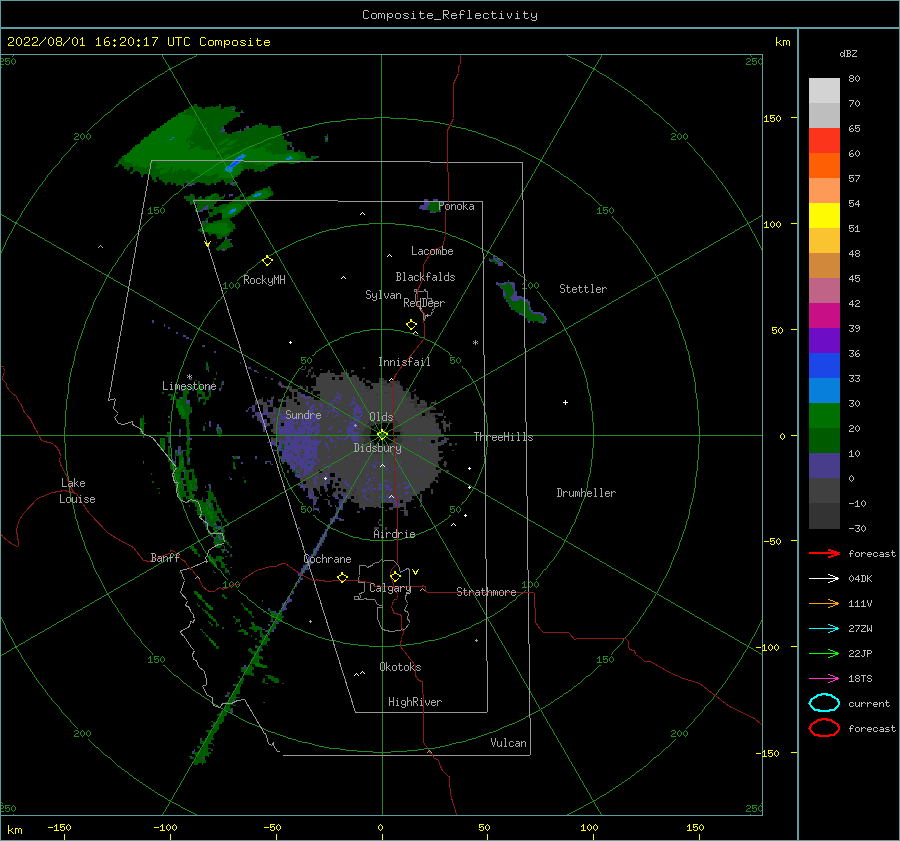Click the Lake Louise label
Image resolution: width=900 pixels, height=841 pixels.
pos(77,491)
